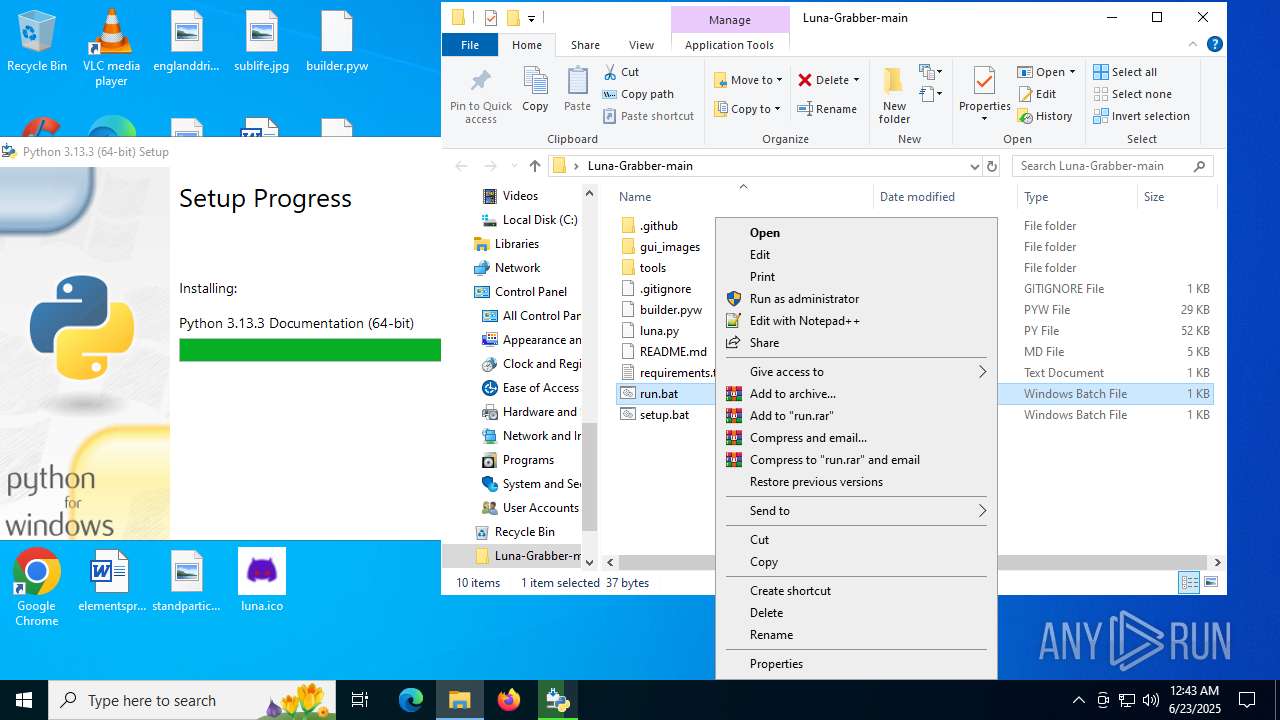Screen dimensions: 1280x720
Task: Expand the address bar history dropdown
Action: coord(974,166)
